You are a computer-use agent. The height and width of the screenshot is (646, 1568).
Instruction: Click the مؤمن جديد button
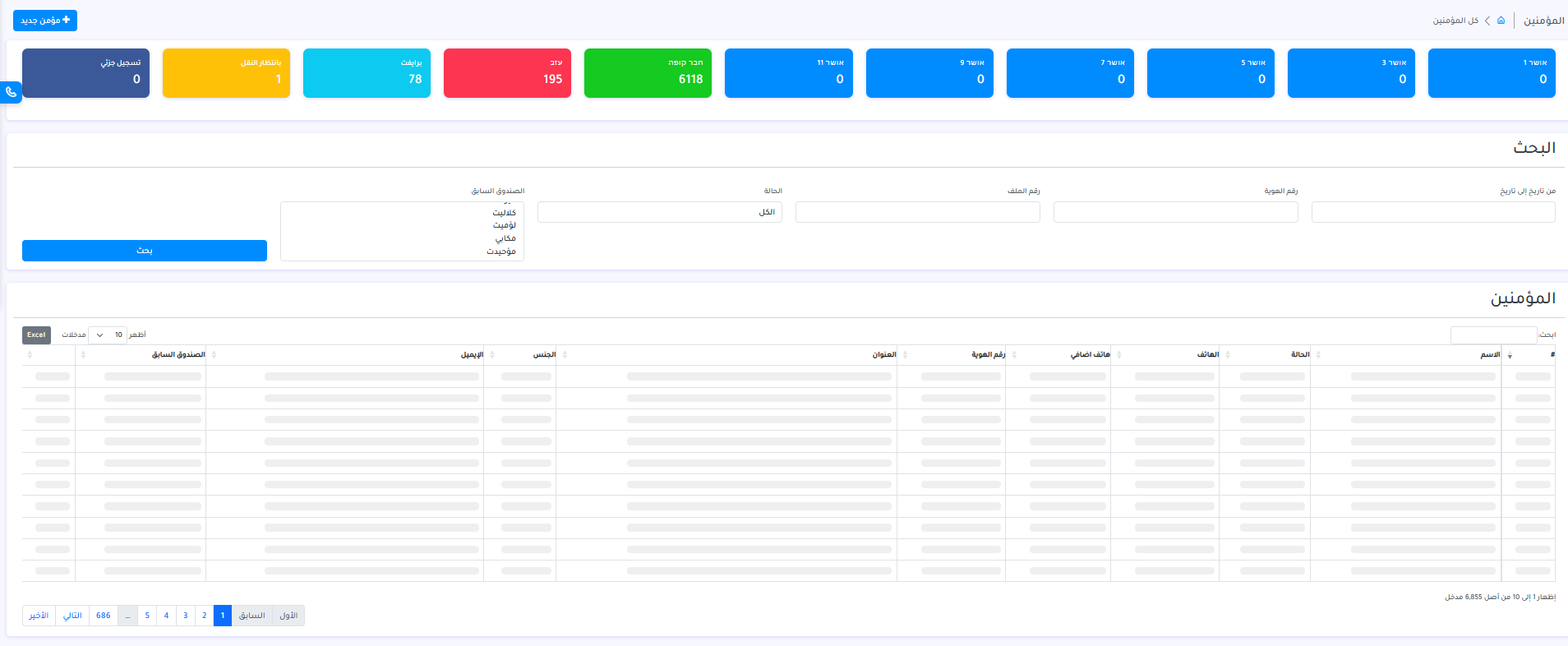[45, 21]
